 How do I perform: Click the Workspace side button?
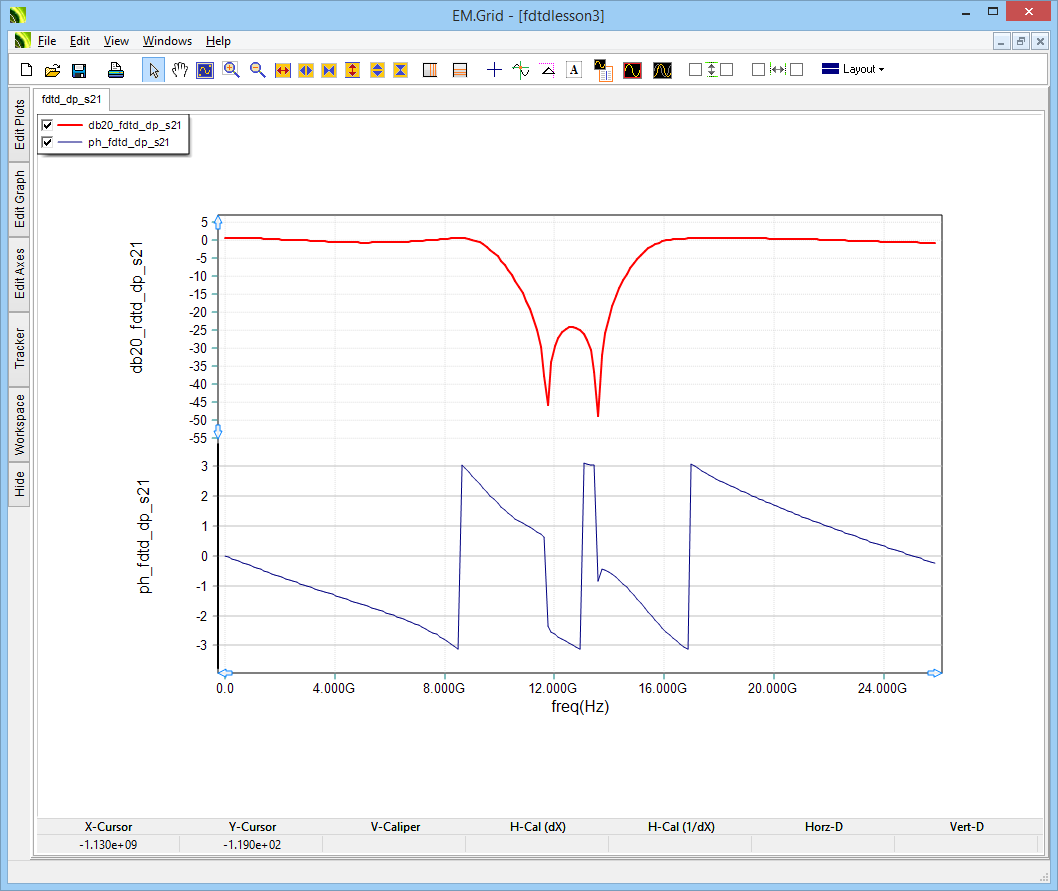coord(20,425)
